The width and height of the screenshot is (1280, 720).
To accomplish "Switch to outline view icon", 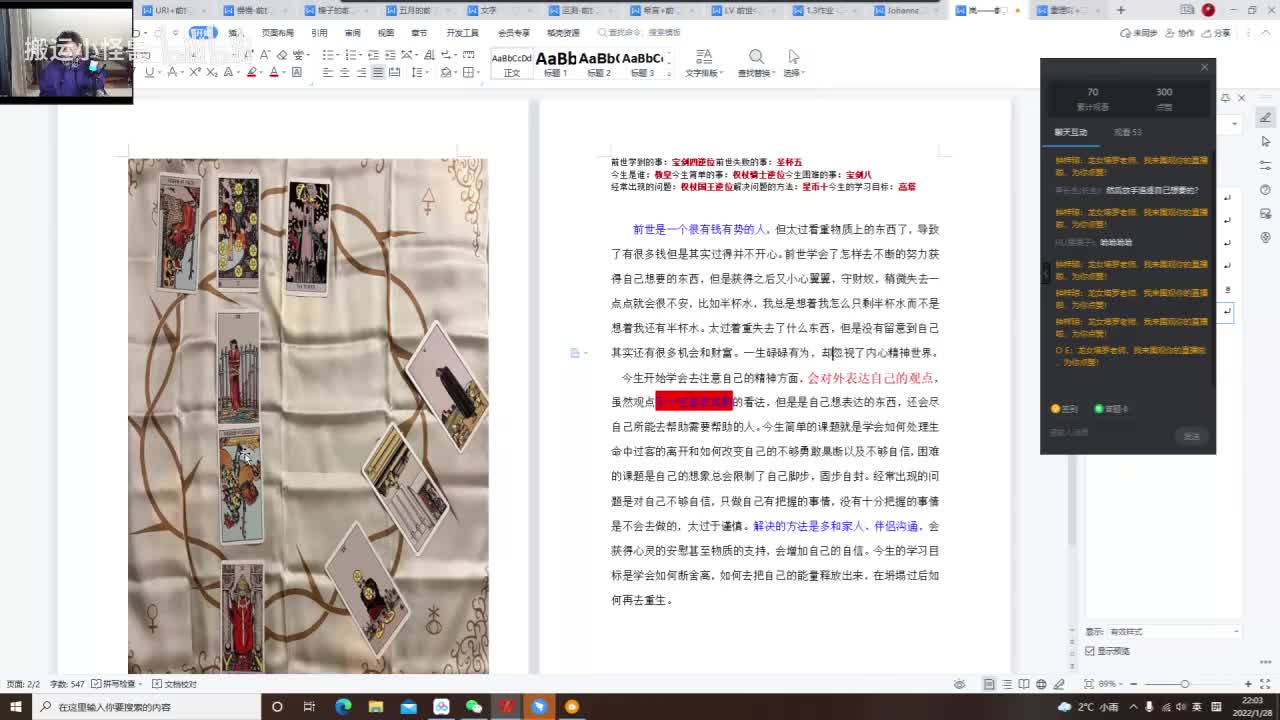I will click(x=1006, y=684).
